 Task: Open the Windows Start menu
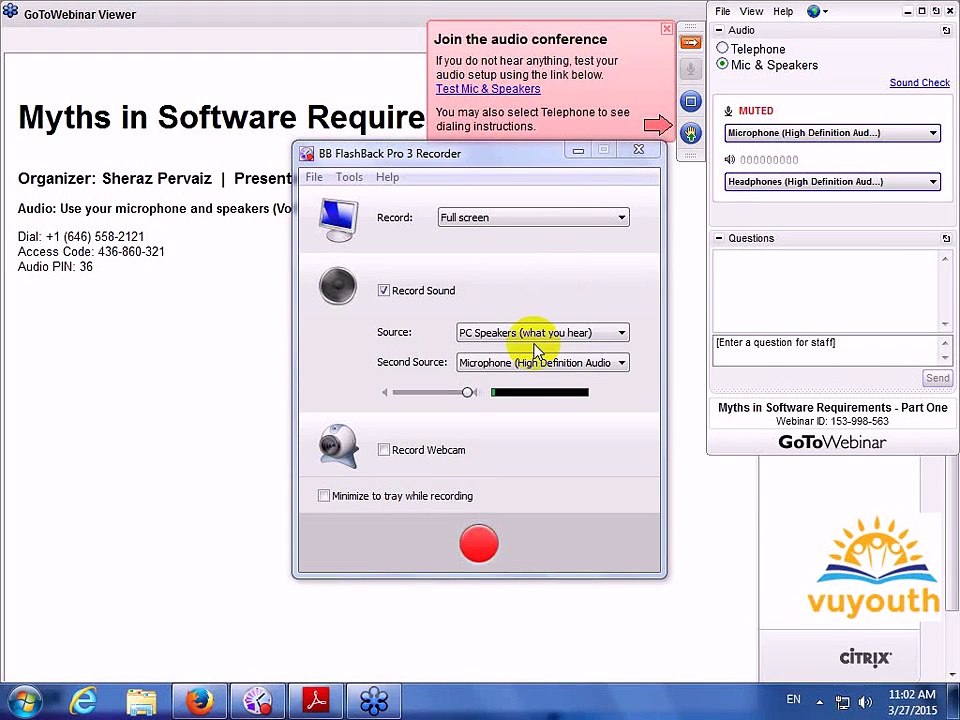(23, 702)
